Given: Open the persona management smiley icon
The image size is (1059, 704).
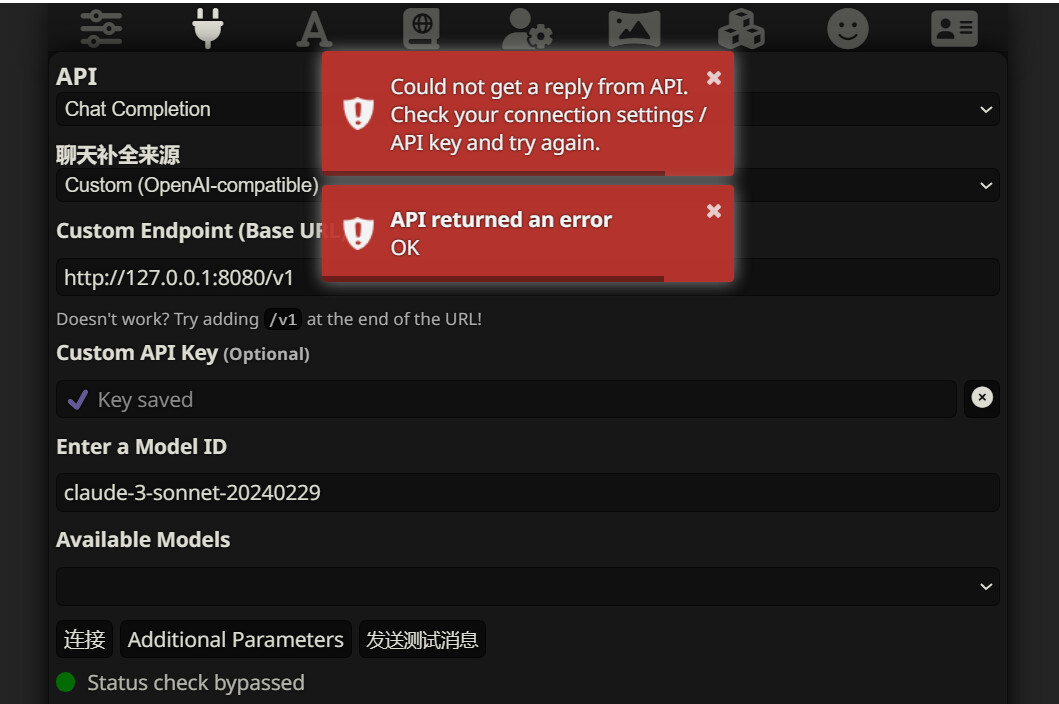Looking at the screenshot, I should [x=848, y=29].
